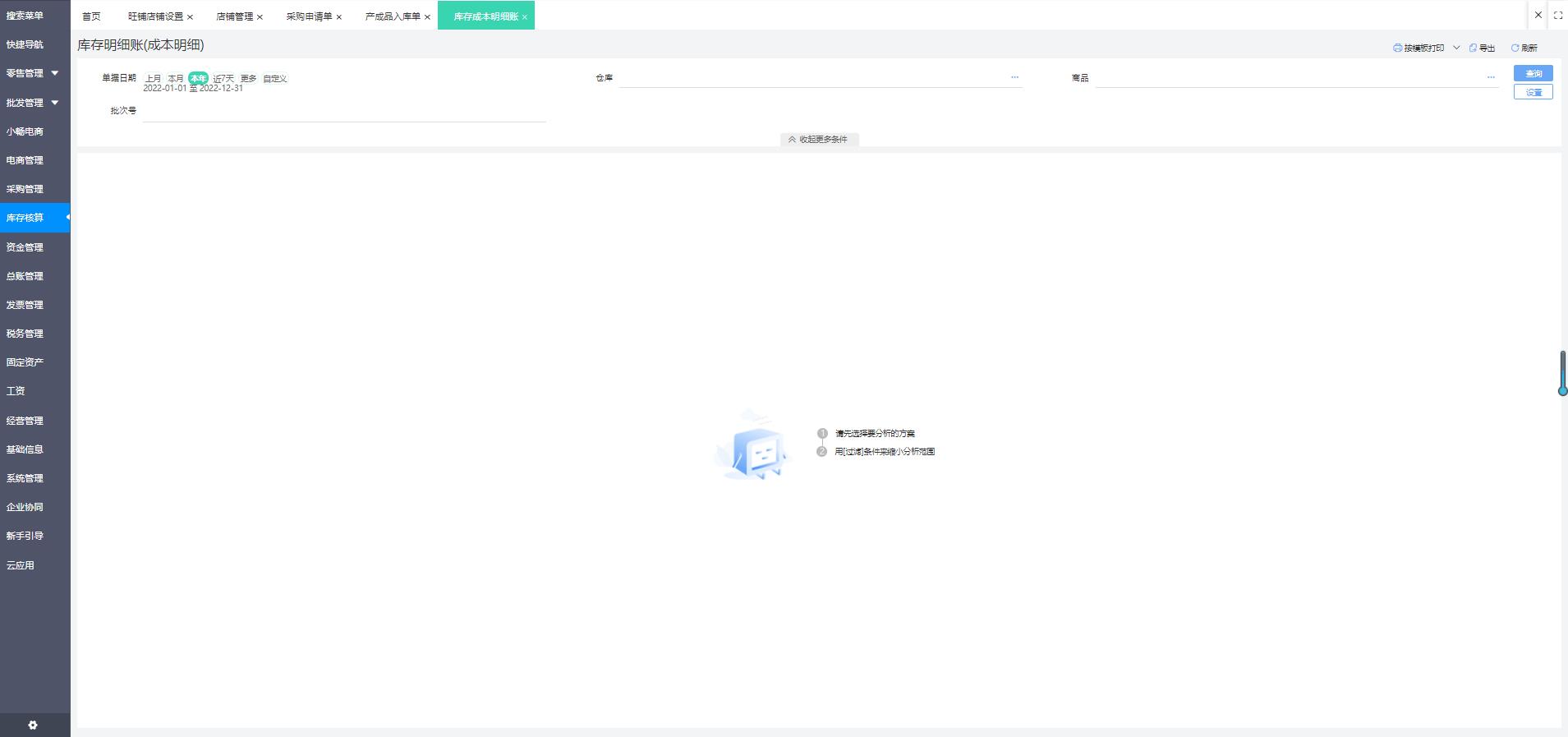The height and width of the screenshot is (737, 1568).
Task: Open the 更多 date options
Action: (248, 78)
